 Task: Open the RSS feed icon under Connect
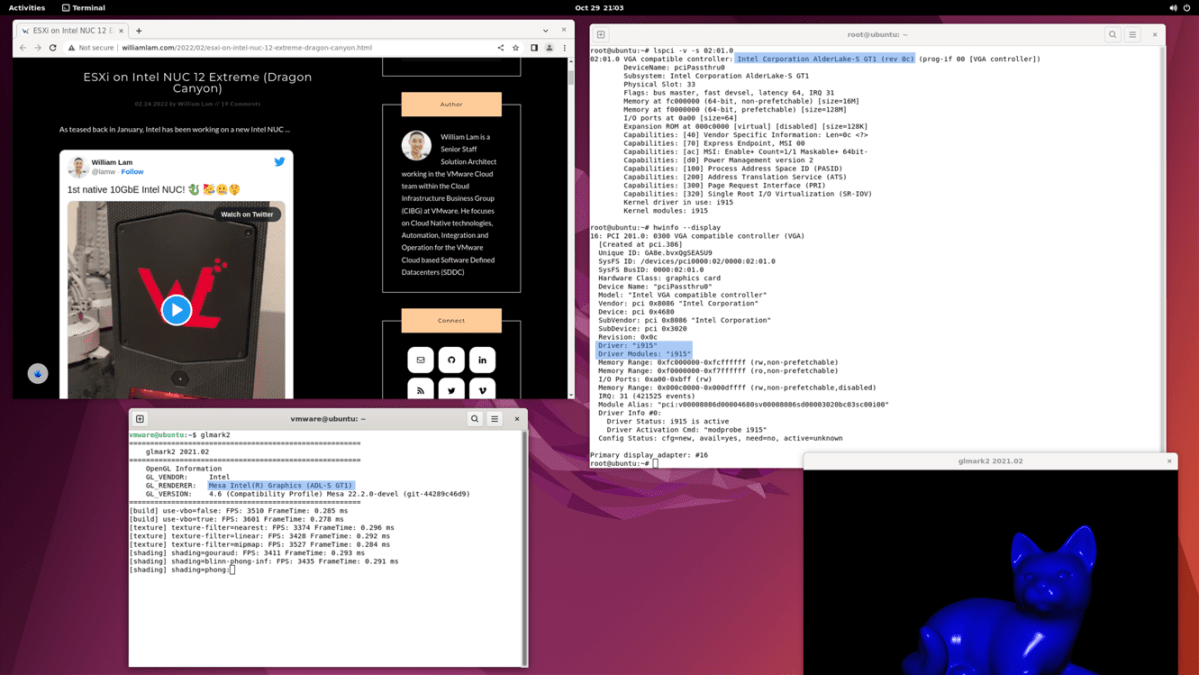pyautogui.click(x=421, y=389)
